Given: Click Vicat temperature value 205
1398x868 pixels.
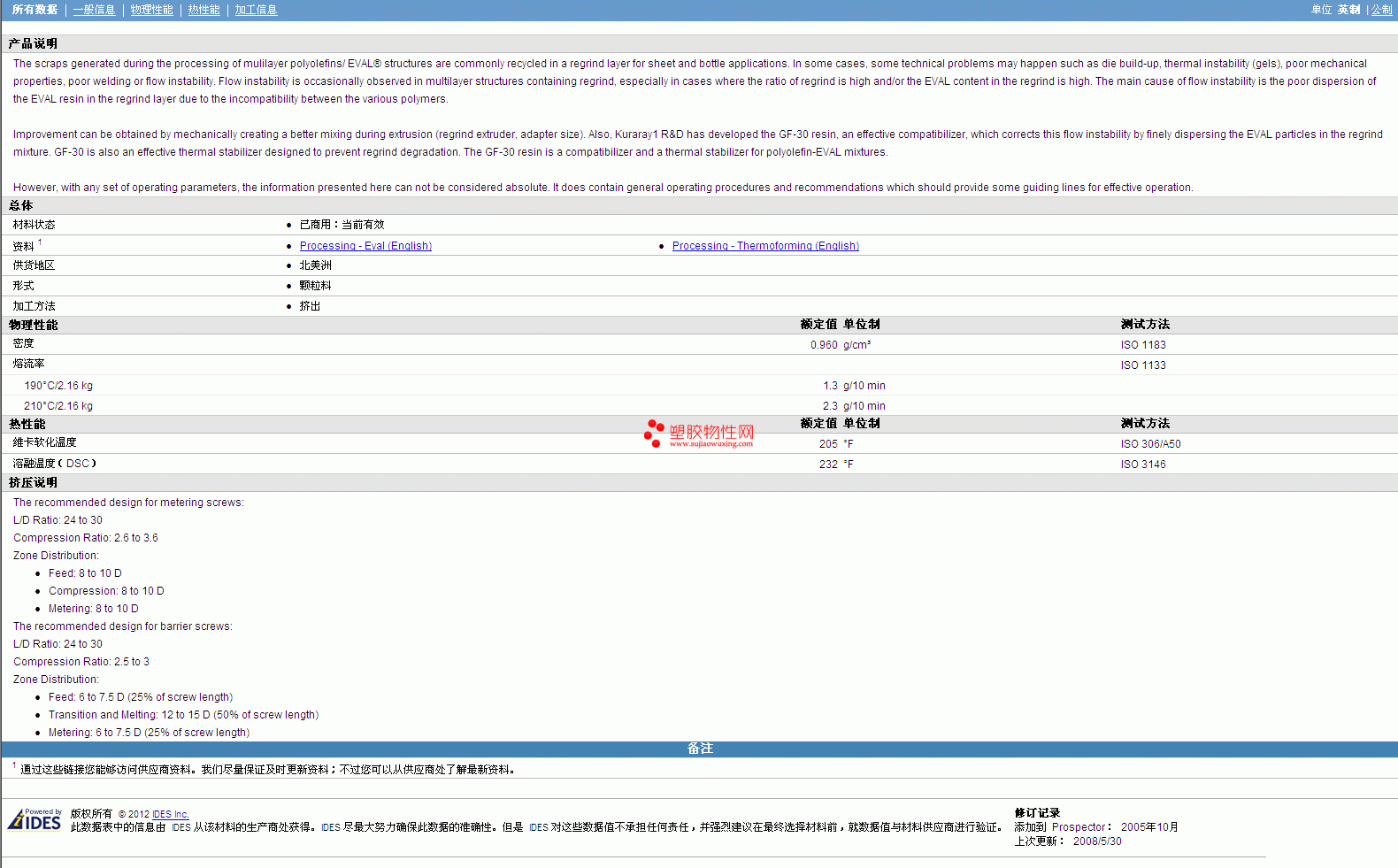Looking at the screenshot, I should pos(828,444).
